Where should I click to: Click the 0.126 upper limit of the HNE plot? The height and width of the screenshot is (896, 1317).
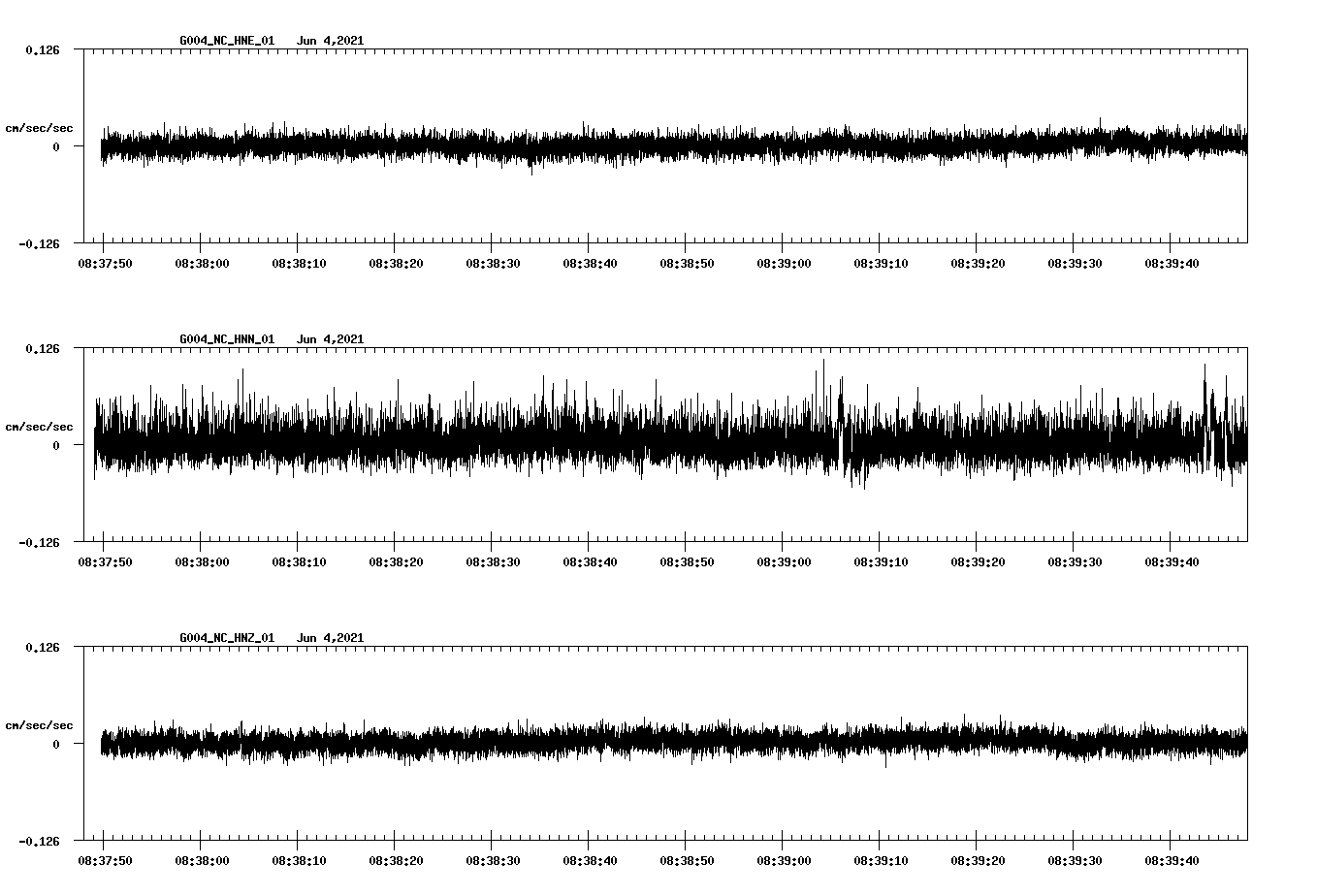tap(43, 50)
